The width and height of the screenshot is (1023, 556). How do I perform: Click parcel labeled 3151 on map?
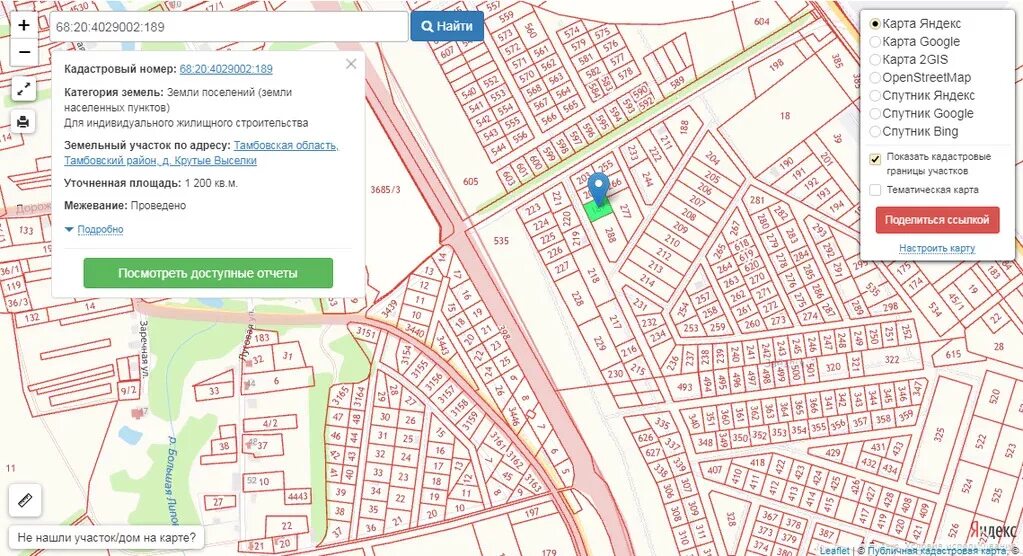[366, 333]
